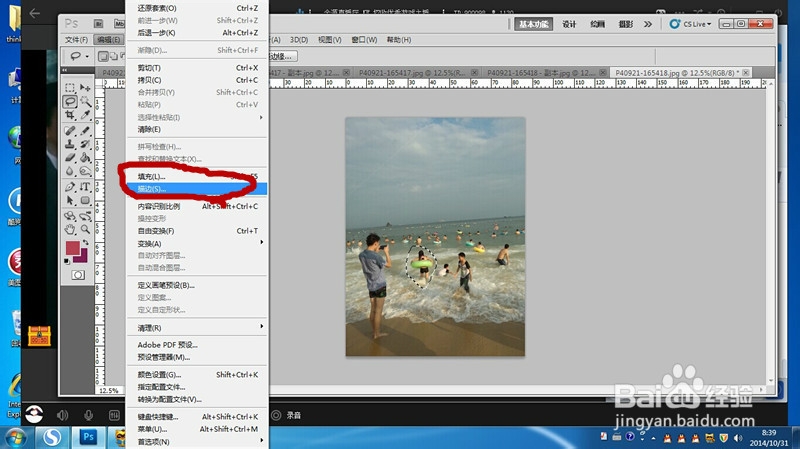Open the foreground color swatch
The width and height of the screenshot is (800, 449).
click(72, 248)
